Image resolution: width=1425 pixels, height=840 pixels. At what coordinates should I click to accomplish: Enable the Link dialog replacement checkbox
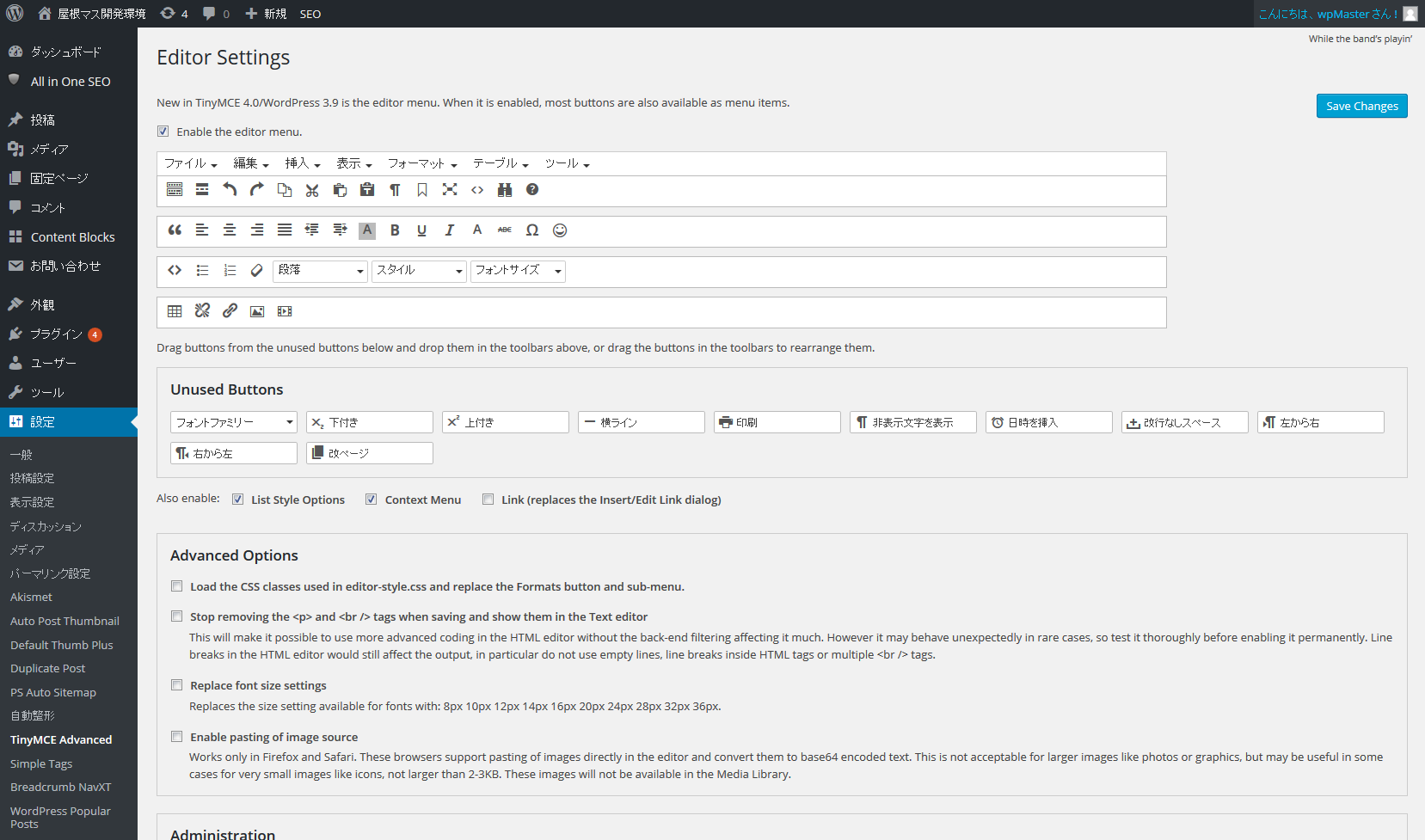click(x=488, y=500)
